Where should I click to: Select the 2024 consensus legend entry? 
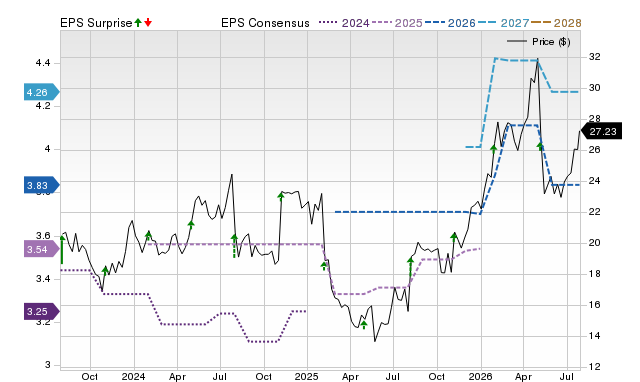(x=344, y=23)
